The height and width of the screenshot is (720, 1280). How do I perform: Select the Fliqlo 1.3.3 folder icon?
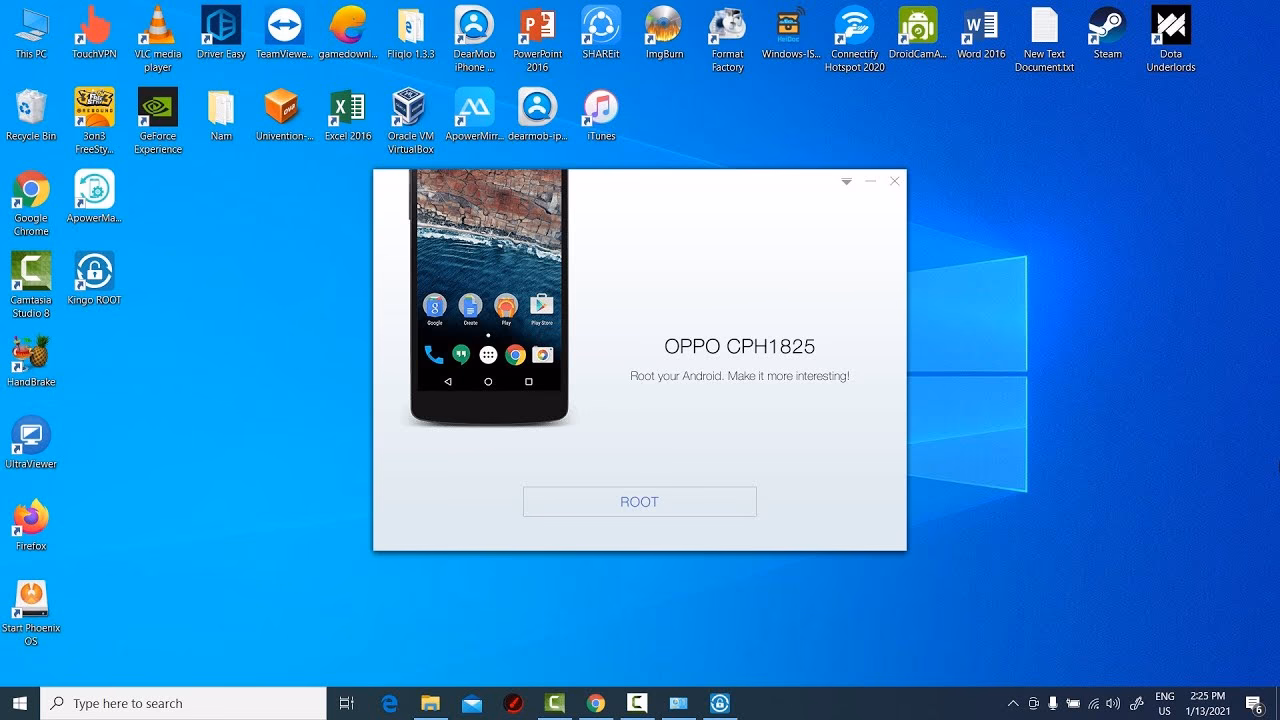pos(411,33)
